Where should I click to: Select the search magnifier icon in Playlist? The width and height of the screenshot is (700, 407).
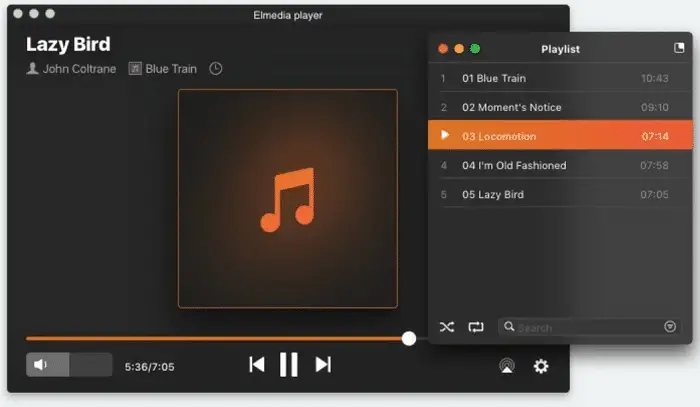pos(509,327)
